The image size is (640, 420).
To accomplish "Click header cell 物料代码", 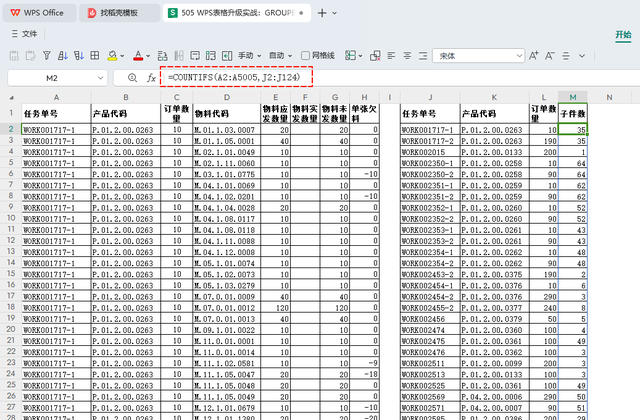I will (227, 113).
